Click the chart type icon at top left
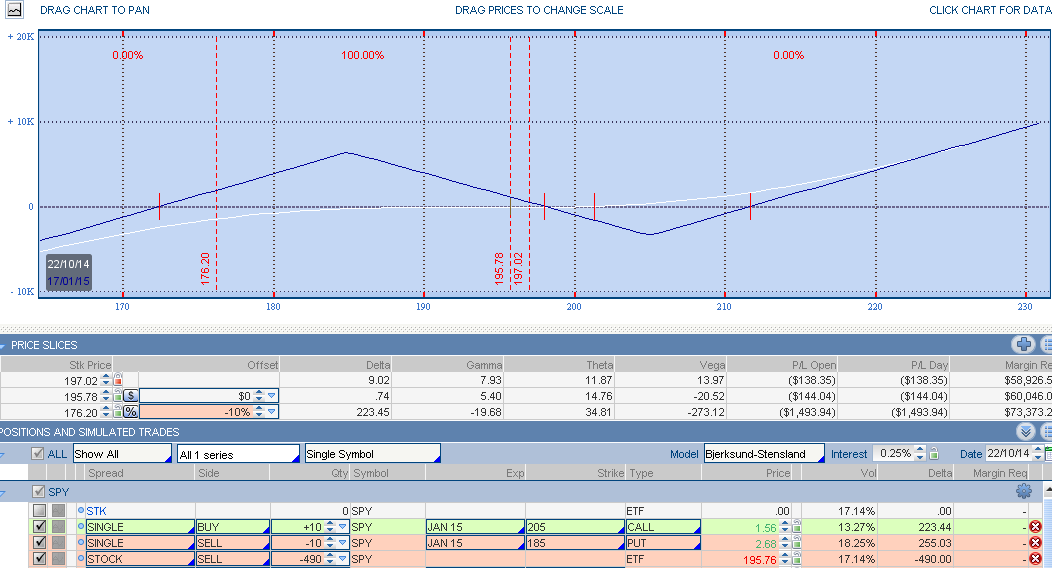1052x568 pixels. [14, 9]
